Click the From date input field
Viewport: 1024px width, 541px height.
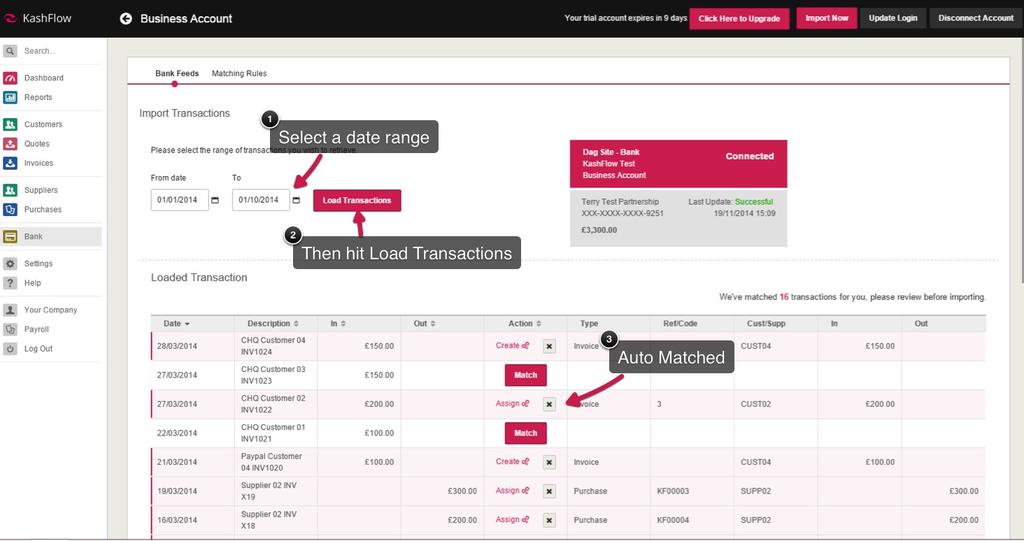[x=179, y=200]
